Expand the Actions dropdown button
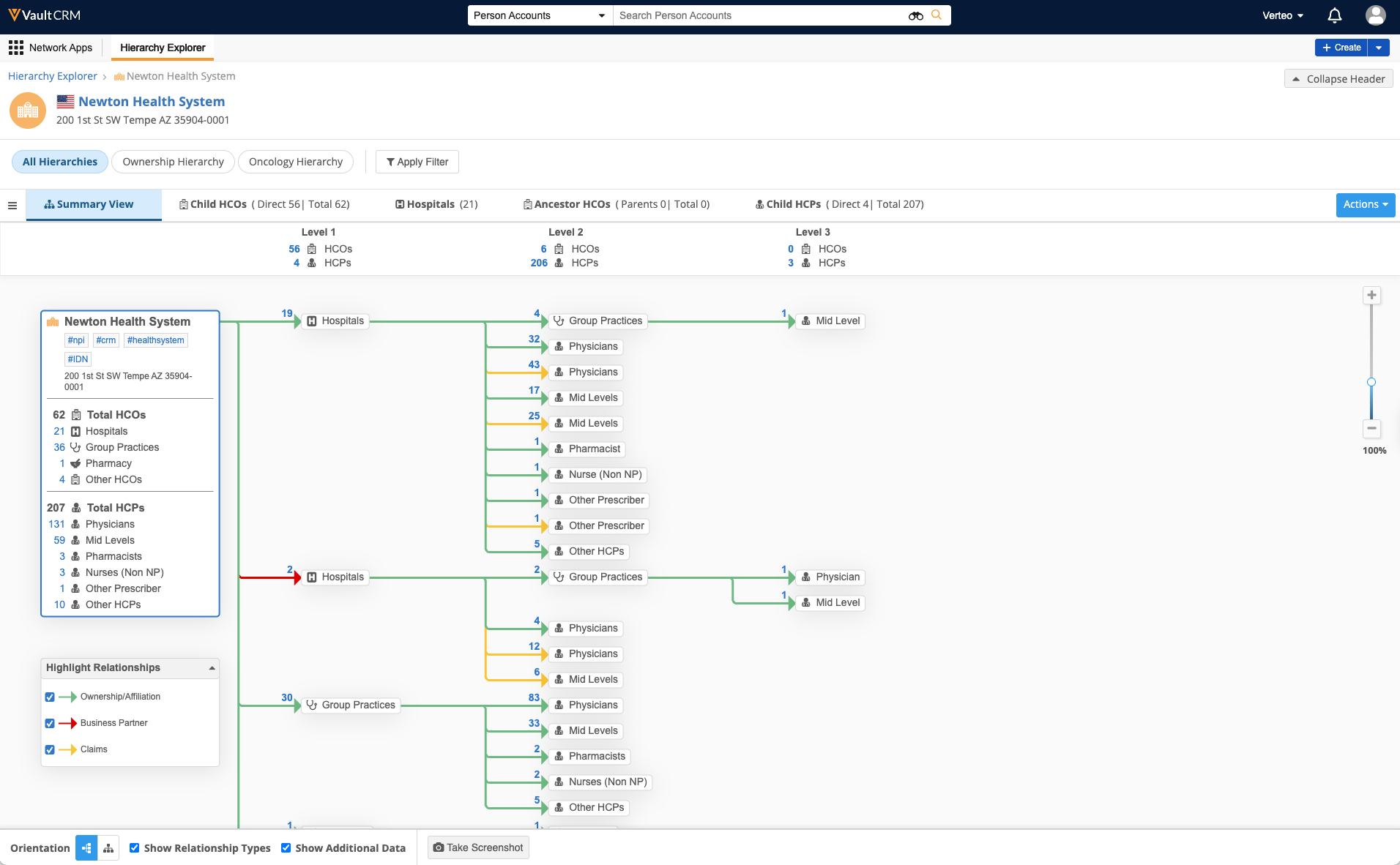This screenshot has width=1400, height=865. [1365, 205]
